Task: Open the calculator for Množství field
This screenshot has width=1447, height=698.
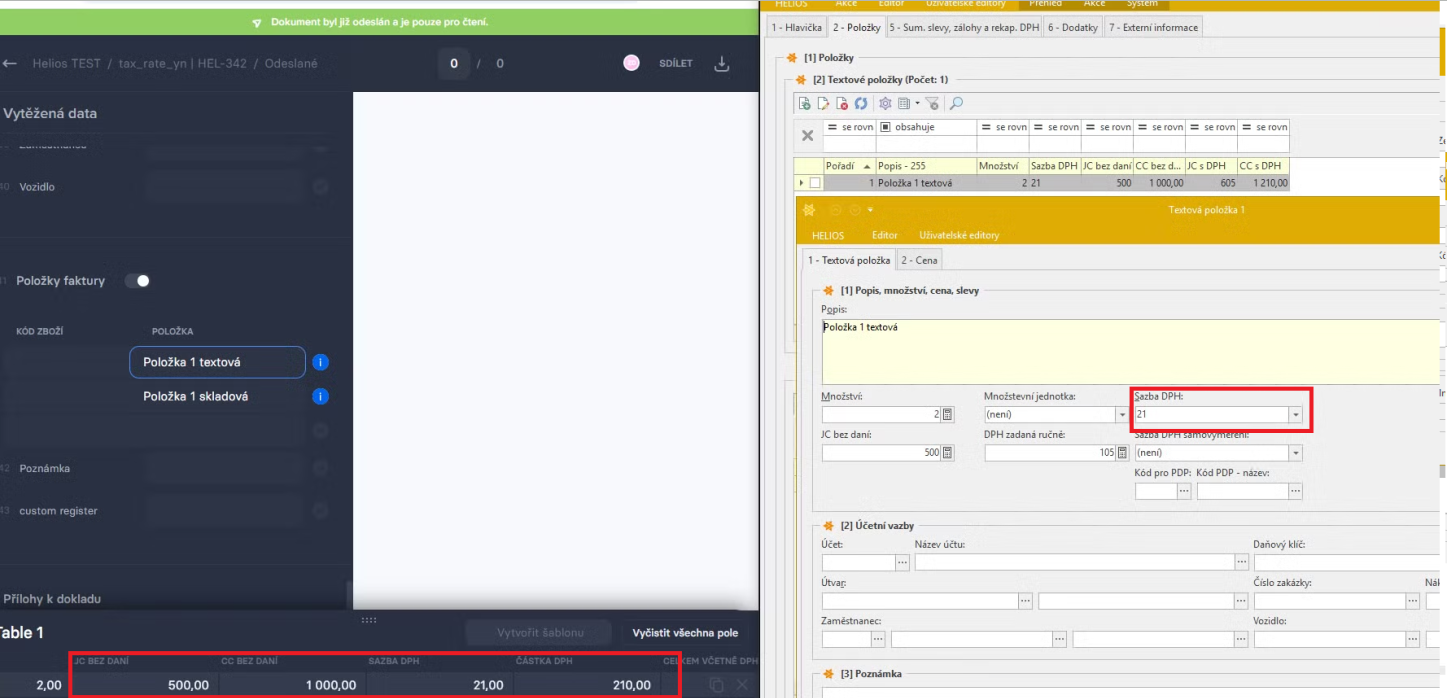Action: [x=948, y=414]
